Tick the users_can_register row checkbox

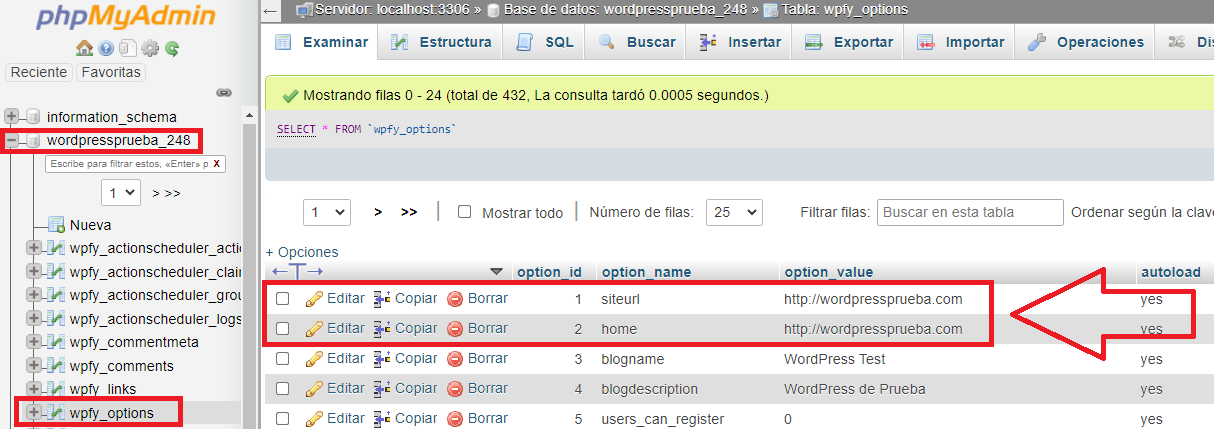coord(283,418)
